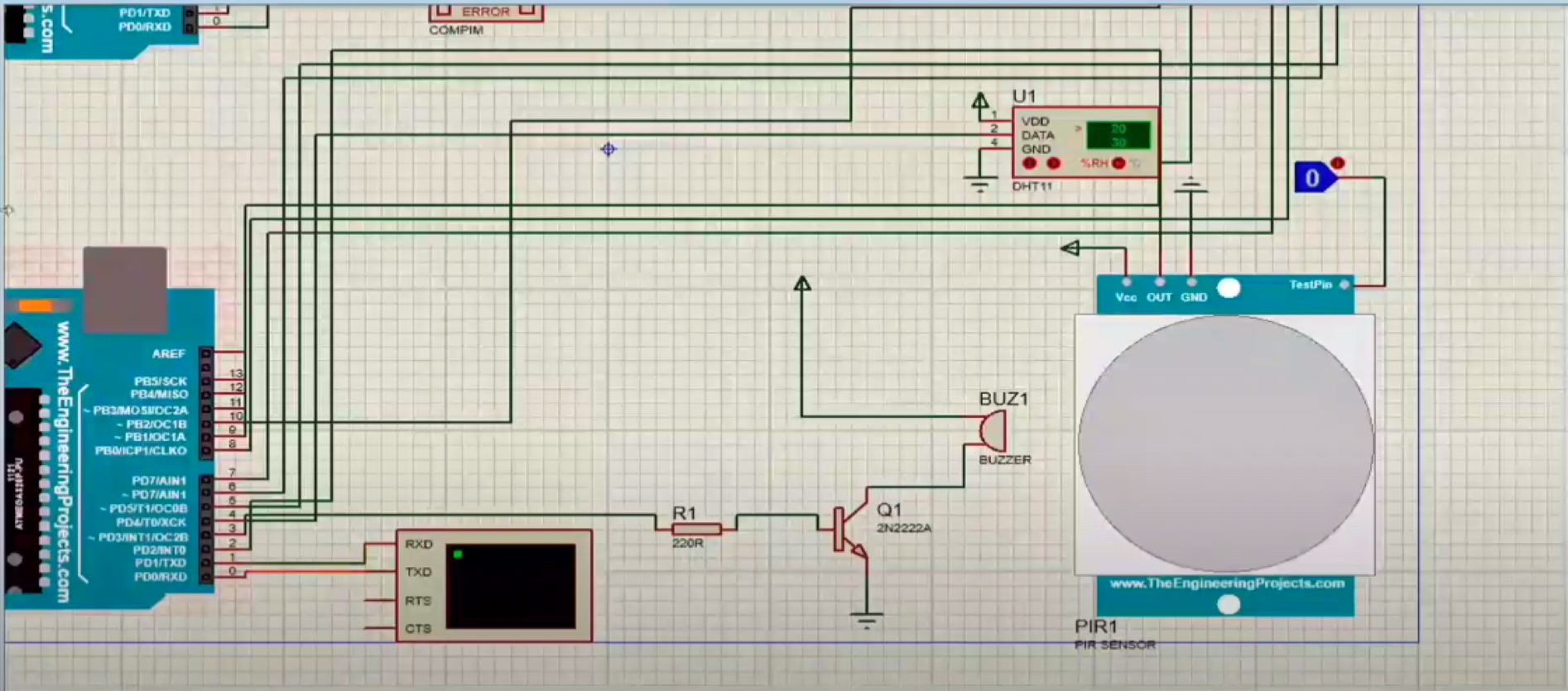Click the TestPin terminal on the PIR sensor

[1344, 285]
